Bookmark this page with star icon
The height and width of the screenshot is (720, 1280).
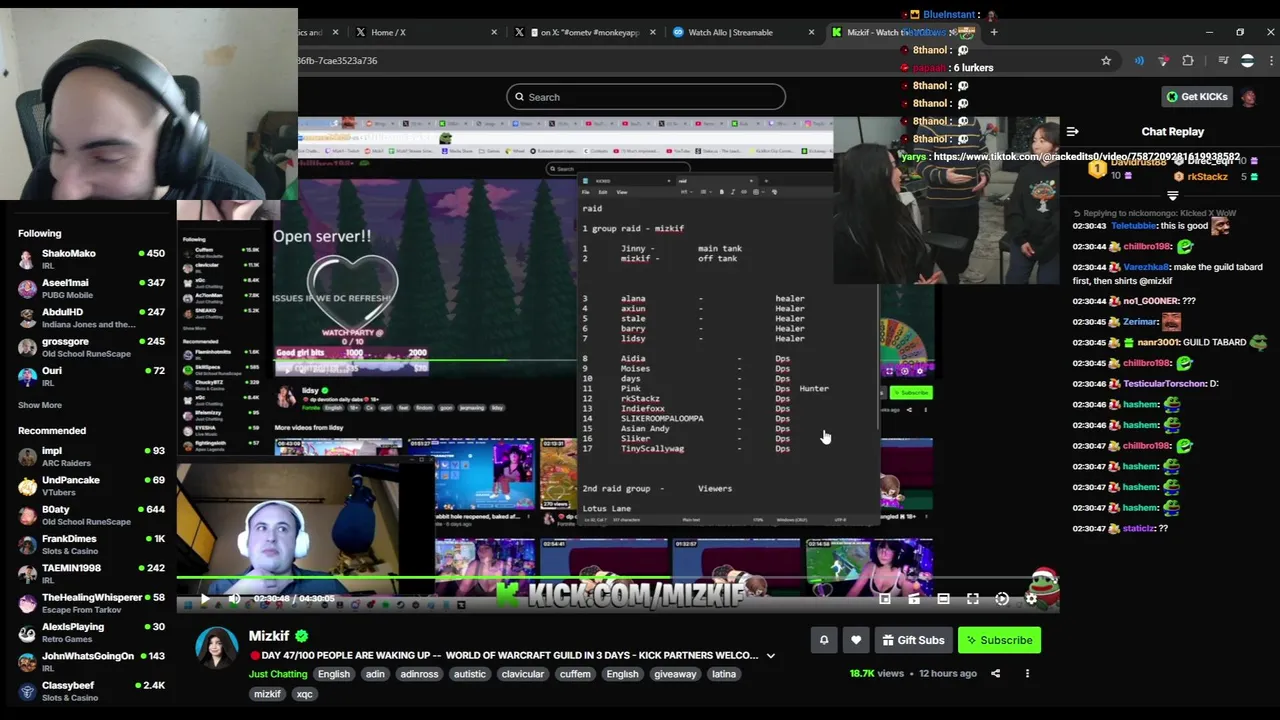(x=1106, y=61)
